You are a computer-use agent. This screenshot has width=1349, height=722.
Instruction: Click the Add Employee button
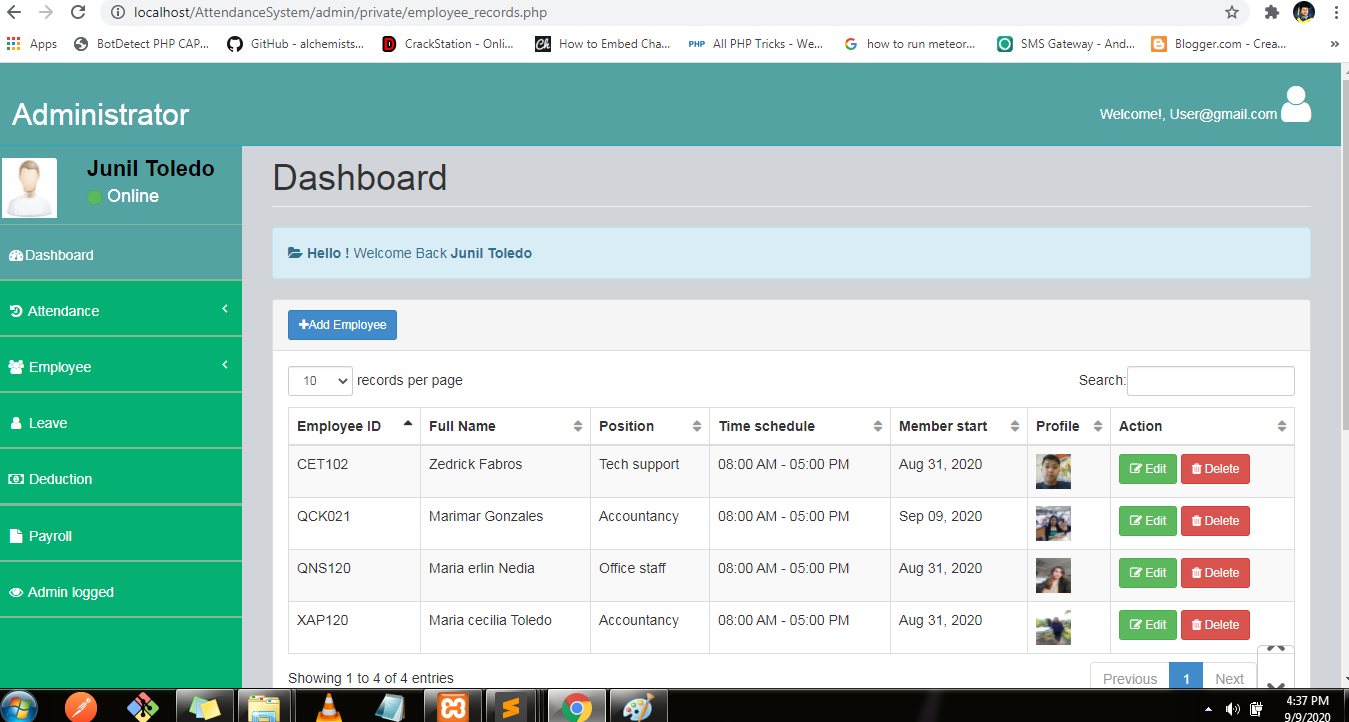pyautogui.click(x=342, y=324)
